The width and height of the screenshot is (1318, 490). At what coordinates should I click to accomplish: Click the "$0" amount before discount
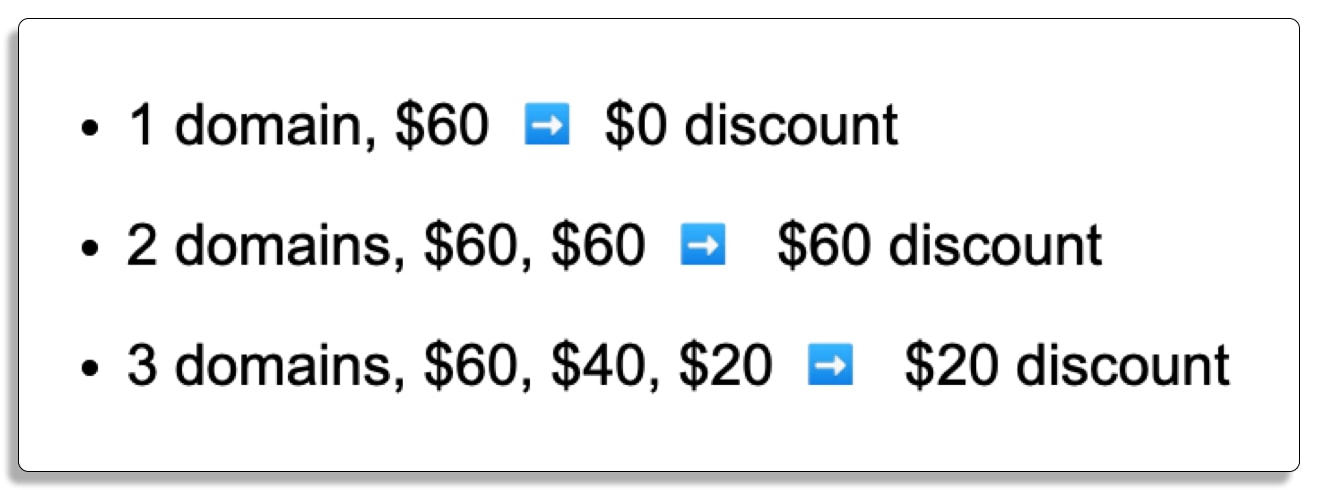tap(636, 128)
